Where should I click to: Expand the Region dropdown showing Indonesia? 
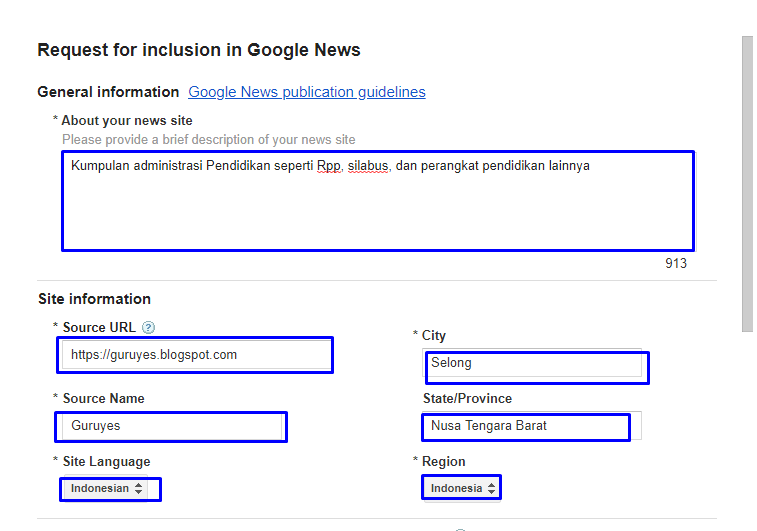[x=461, y=488]
